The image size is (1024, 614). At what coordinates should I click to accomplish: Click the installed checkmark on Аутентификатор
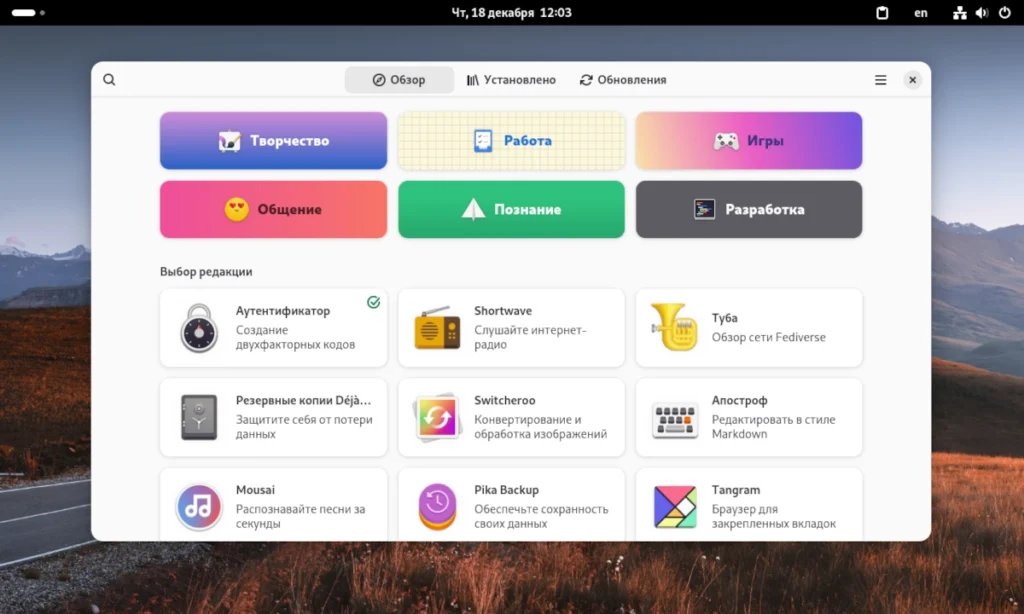pos(374,302)
